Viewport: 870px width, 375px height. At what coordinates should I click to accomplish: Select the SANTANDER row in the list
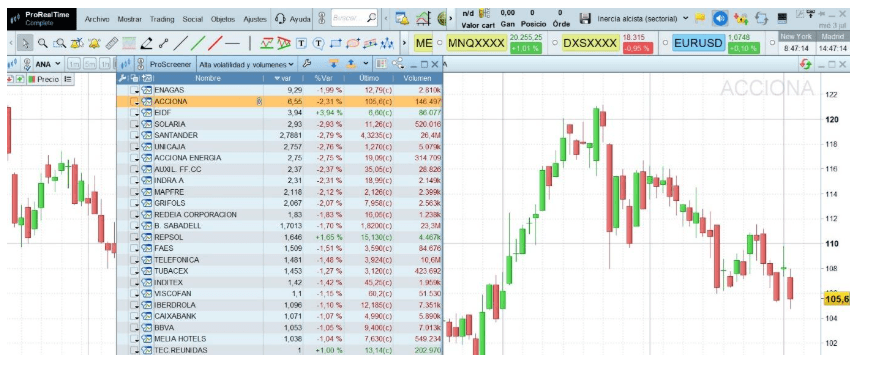[280, 135]
